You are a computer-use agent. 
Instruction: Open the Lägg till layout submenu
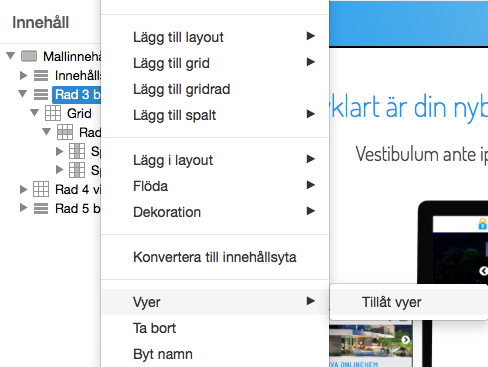[215, 37]
